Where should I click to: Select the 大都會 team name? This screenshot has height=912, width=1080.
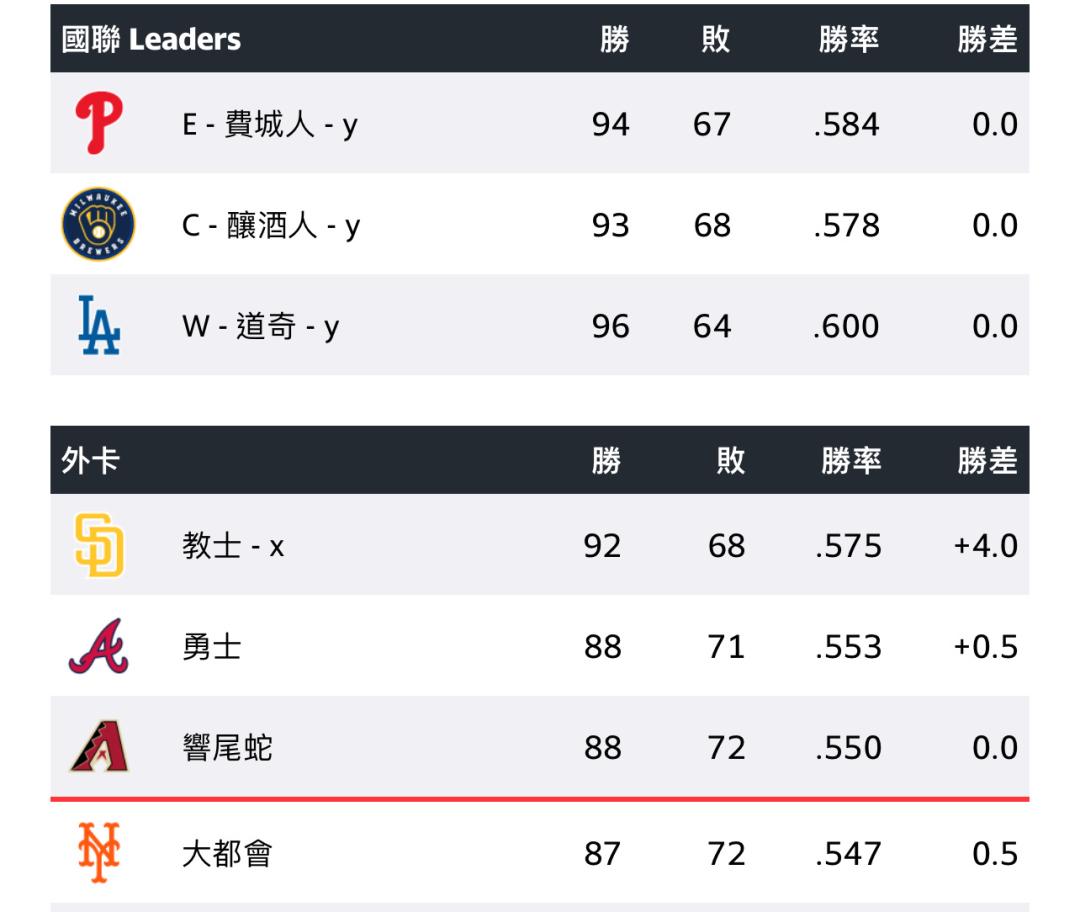pyautogui.click(x=227, y=854)
